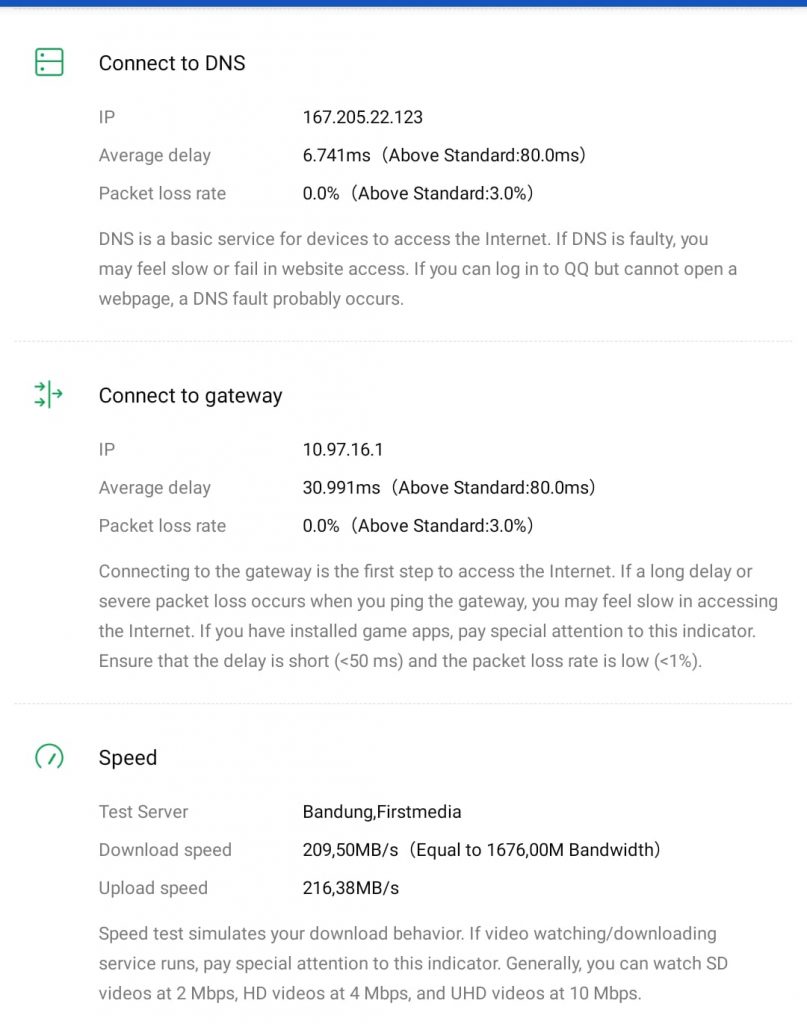Click the "Test Server" label
This screenshot has height=1024, width=807.
pos(143,812)
